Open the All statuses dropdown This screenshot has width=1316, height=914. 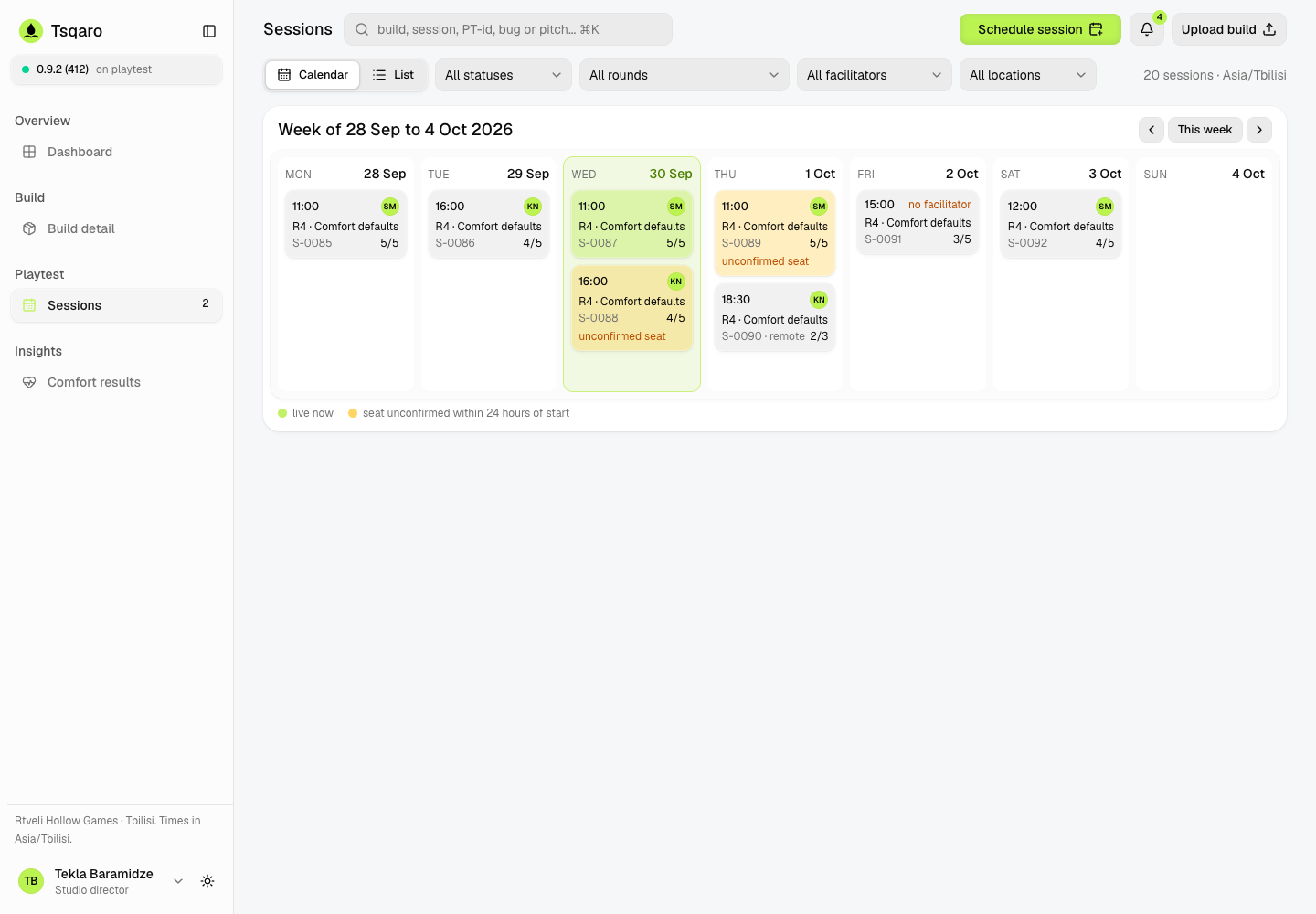504,75
